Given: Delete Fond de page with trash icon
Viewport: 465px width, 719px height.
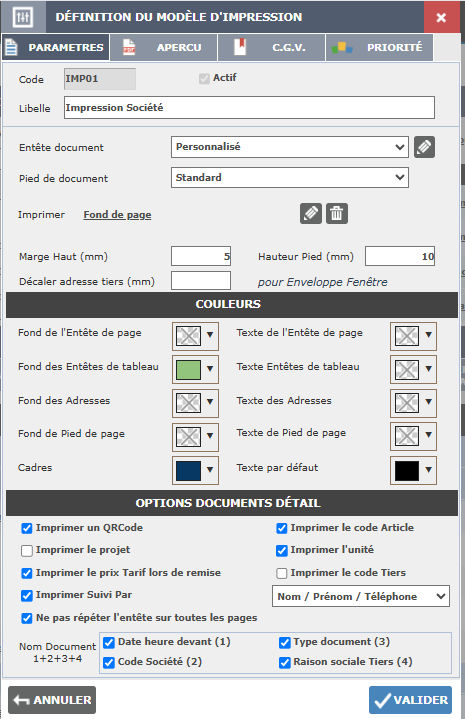Looking at the screenshot, I should pos(337,214).
